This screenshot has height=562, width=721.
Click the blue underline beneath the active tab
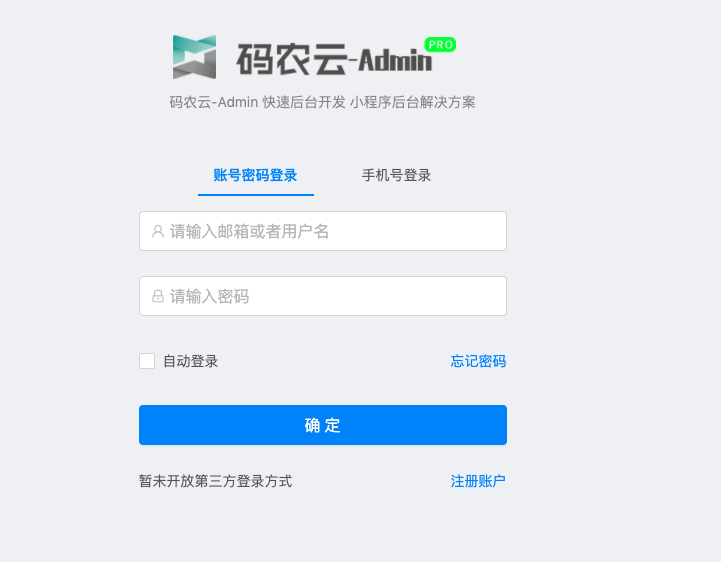point(256,195)
